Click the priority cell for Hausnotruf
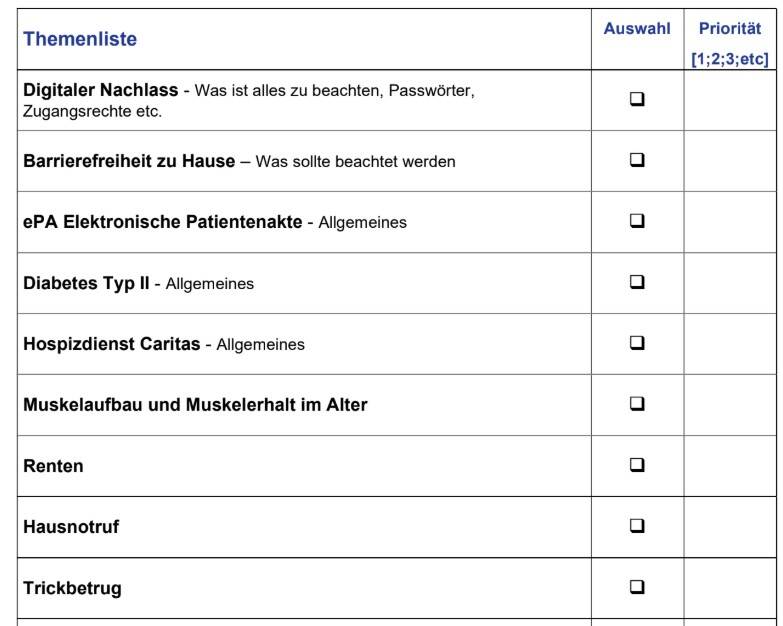783x626 pixels. [730, 527]
